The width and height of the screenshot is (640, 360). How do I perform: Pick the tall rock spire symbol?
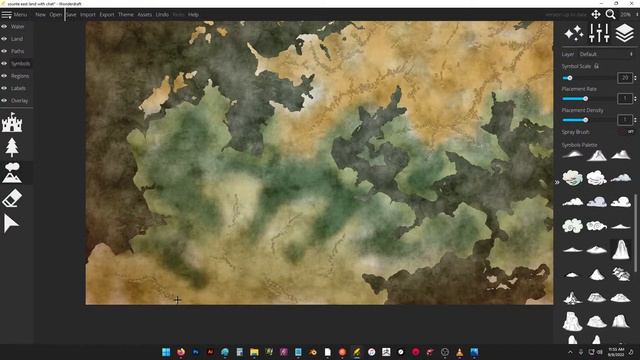coord(620,249)
